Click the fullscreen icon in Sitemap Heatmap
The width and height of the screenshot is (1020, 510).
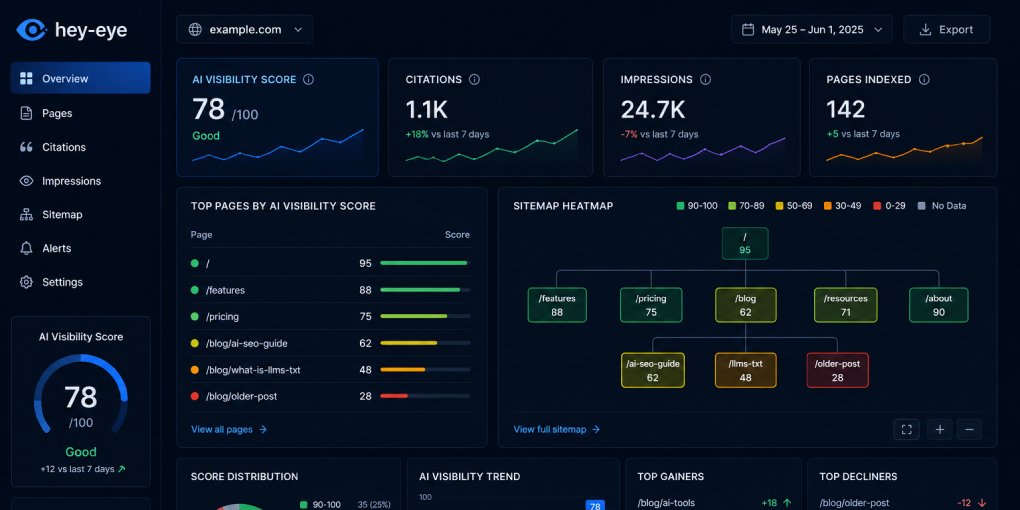pos(907,429)
